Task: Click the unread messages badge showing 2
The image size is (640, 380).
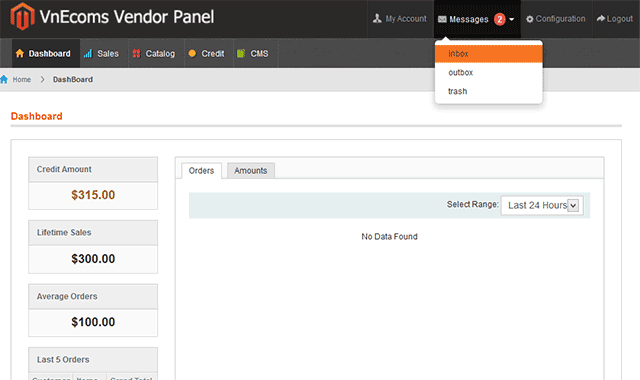Action: click(500, 19)
